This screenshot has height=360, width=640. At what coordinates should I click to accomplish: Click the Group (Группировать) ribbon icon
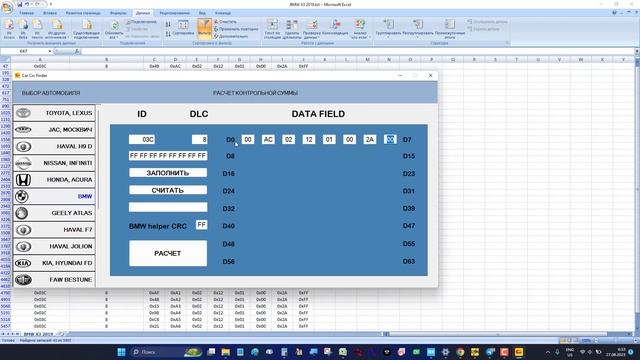point(388,28)
